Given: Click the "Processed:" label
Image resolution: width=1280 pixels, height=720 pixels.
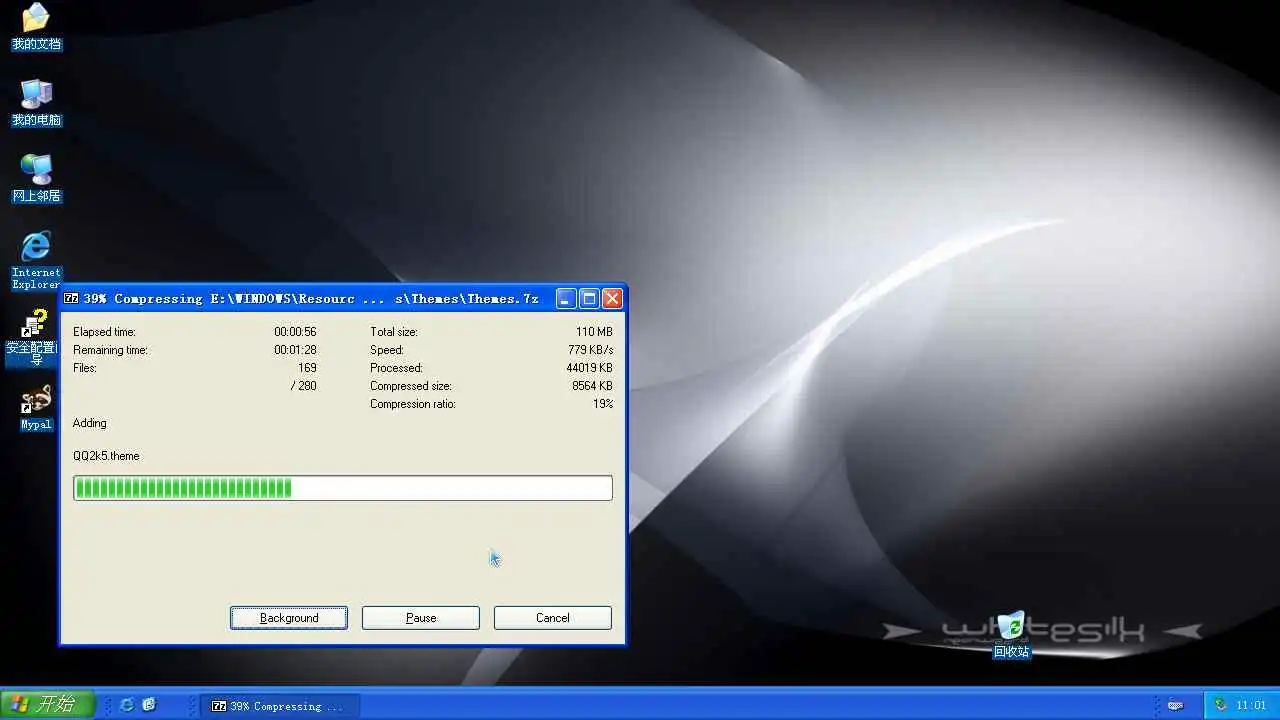Looking at the screenshot, I should pyautogui.click(x=396, y=368).
